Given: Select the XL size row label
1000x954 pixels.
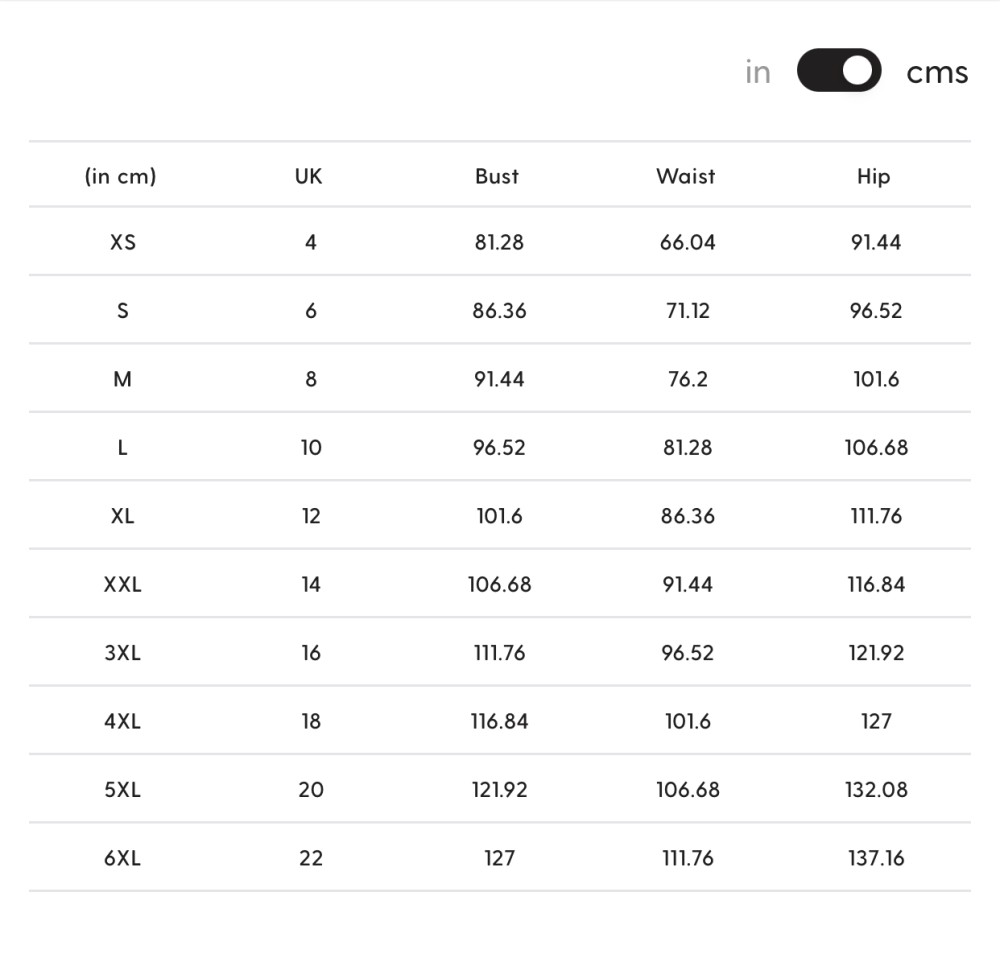Looking at the screenshot, I should point(122,516).
